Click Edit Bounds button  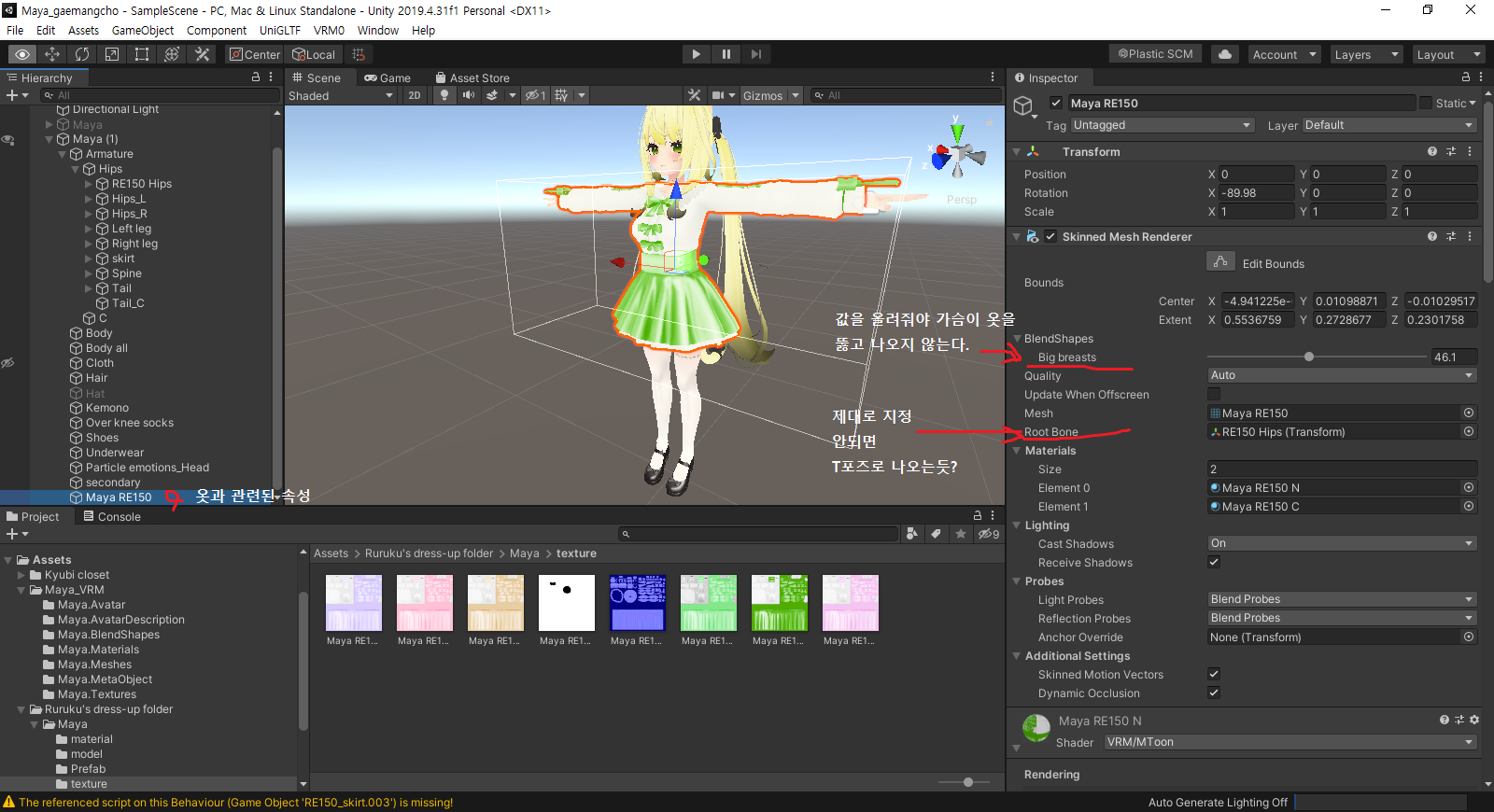click(x=1220, y=262)
